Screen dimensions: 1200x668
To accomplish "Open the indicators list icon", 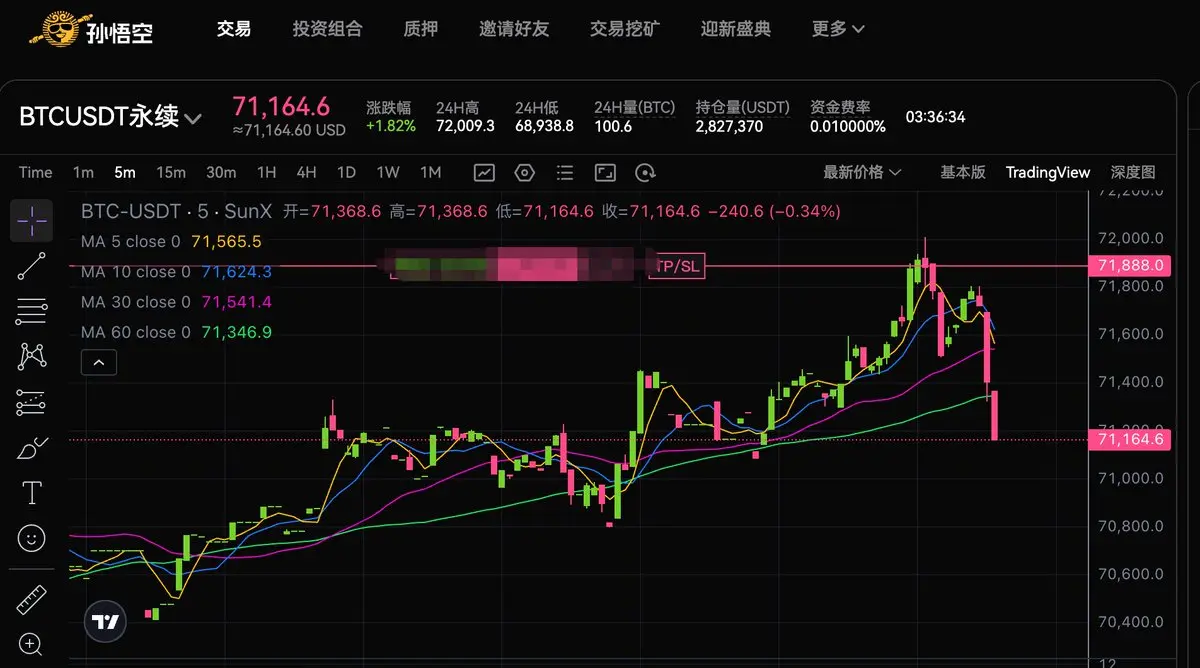I will 564,172.
